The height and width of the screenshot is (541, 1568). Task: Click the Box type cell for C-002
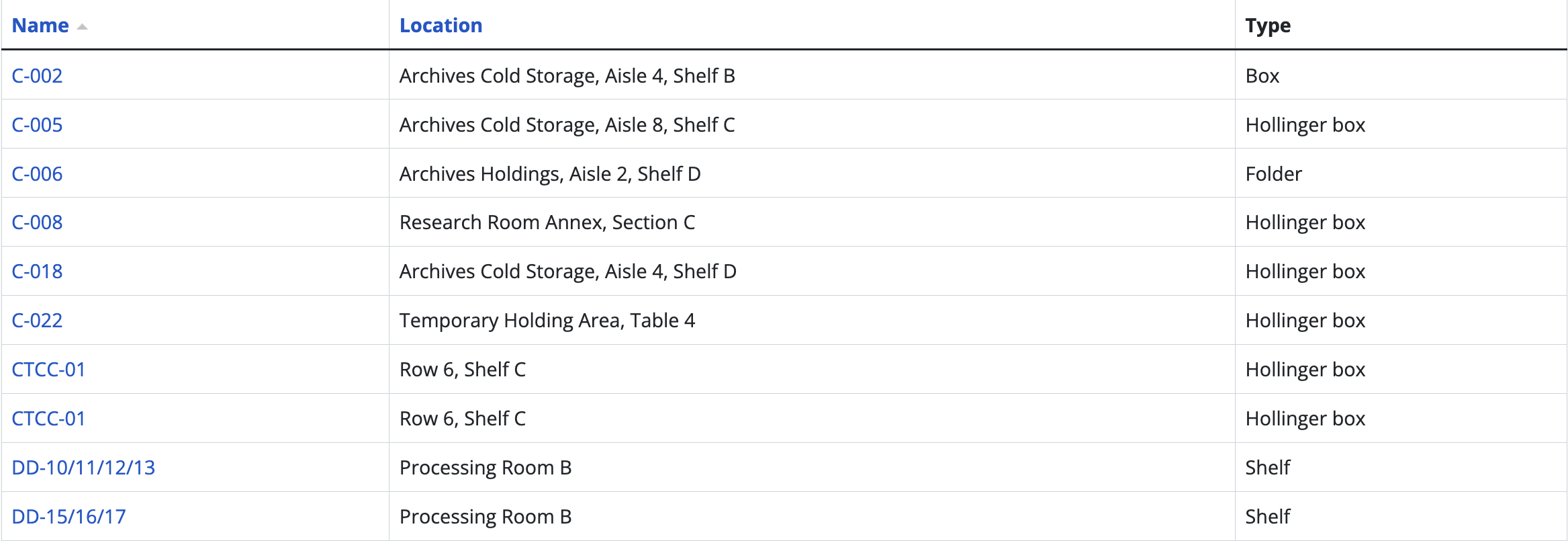point(1262,76)
